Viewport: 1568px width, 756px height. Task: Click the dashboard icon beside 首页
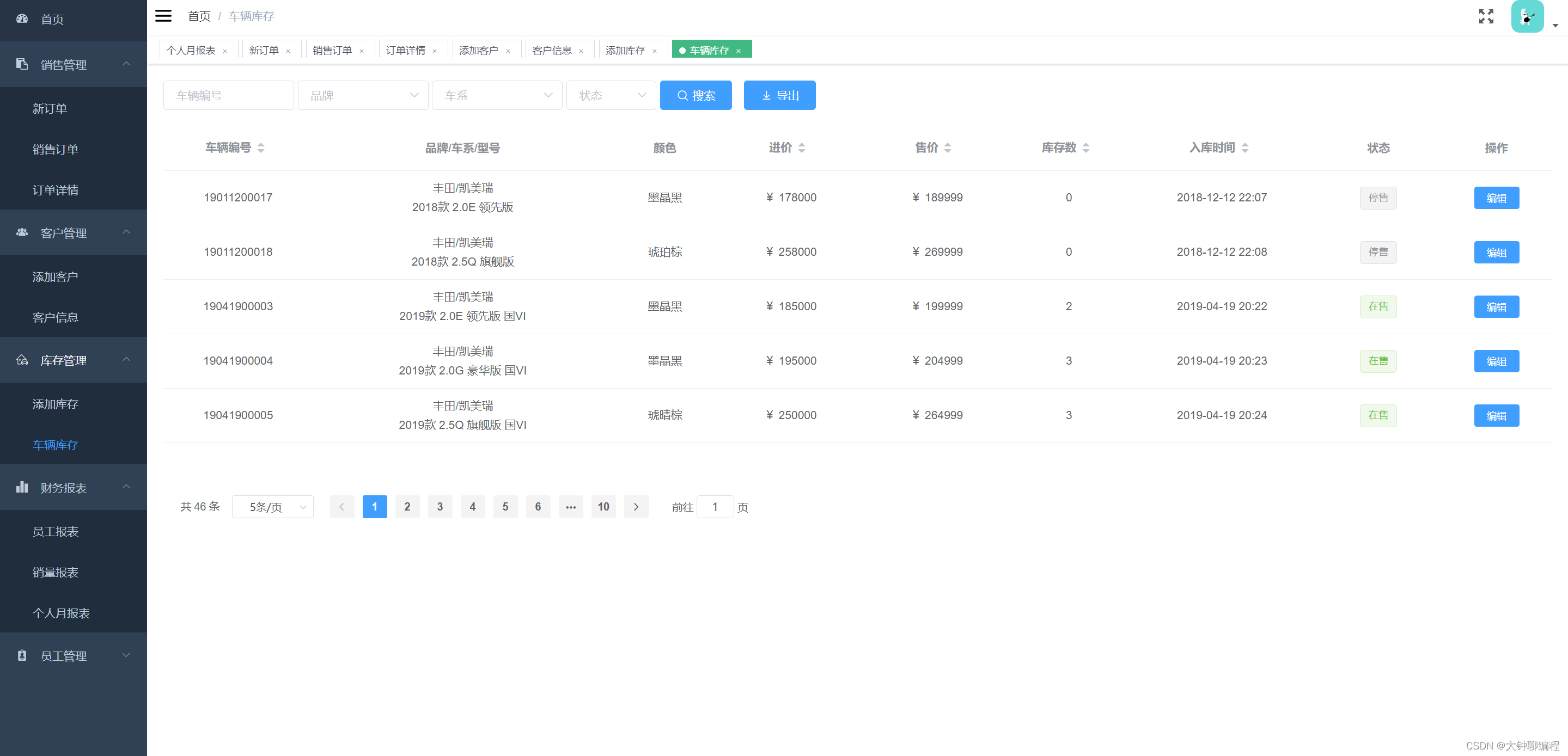pyautogui.click(x=22, y=19)
